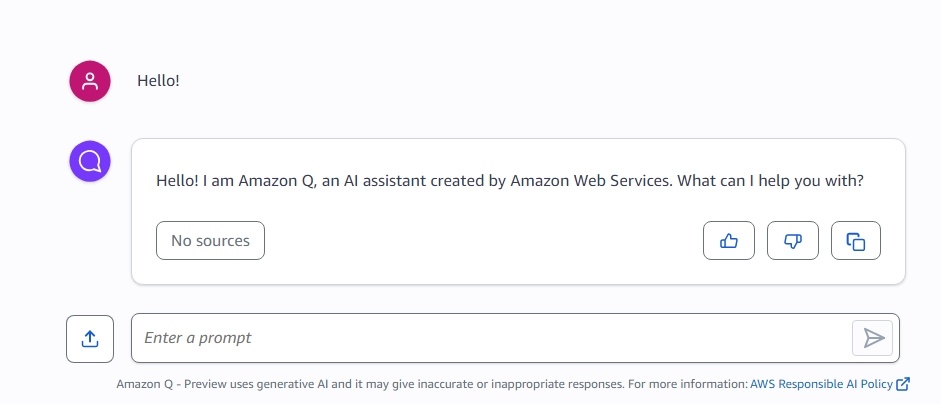Image resolution: width=941 pixels, height=404 pixels.
Task: Click the pink user avatar icon
Action: point(90,81)
